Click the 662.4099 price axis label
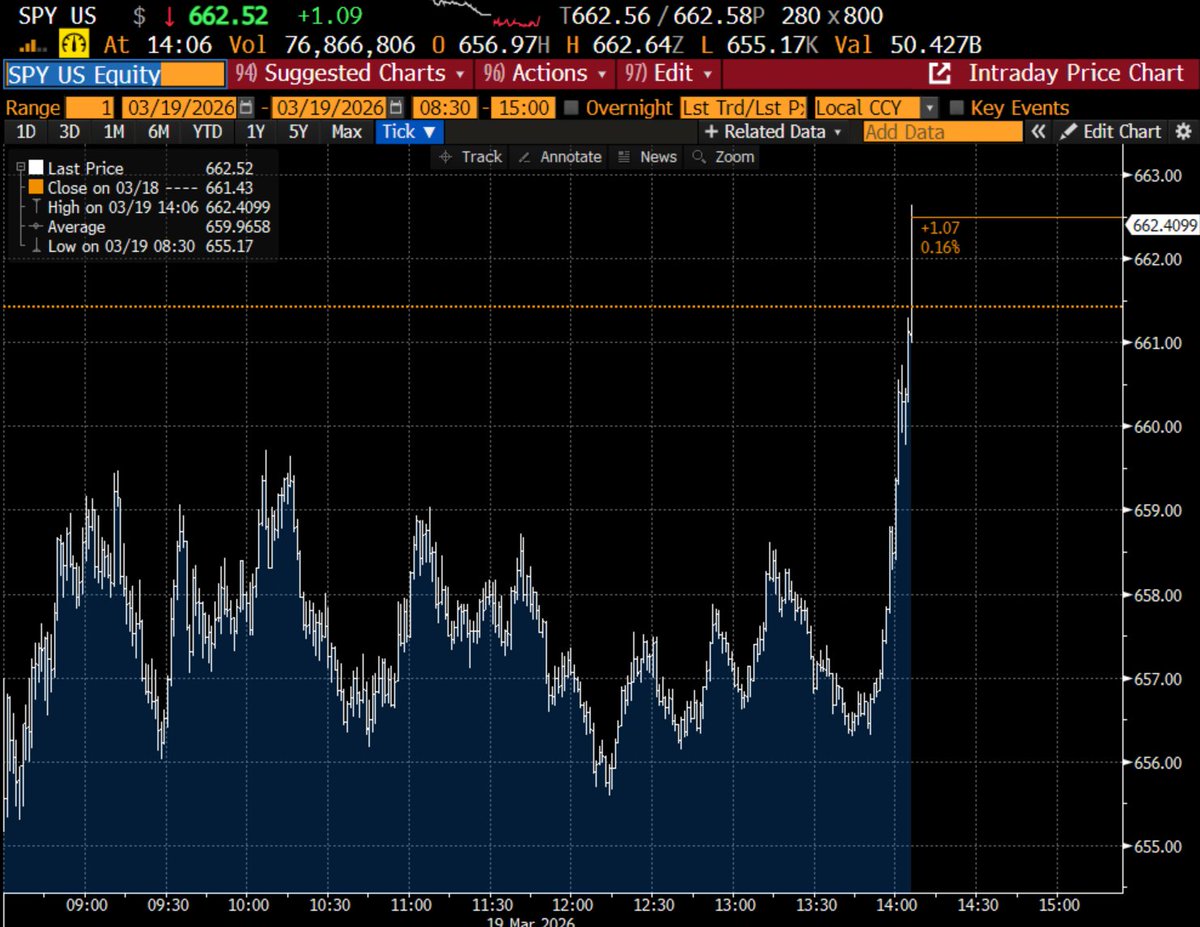Image resolution: width=1200 pixels, height=927 pixels. tap(1164, 225)
